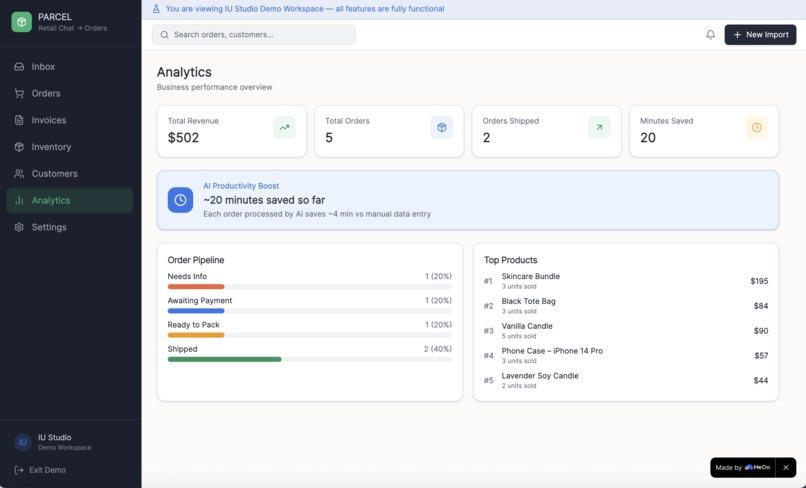Viewport: 806px width, 488px height.
Task: Click the Made by MeDo badge
Action: (743, 467)
